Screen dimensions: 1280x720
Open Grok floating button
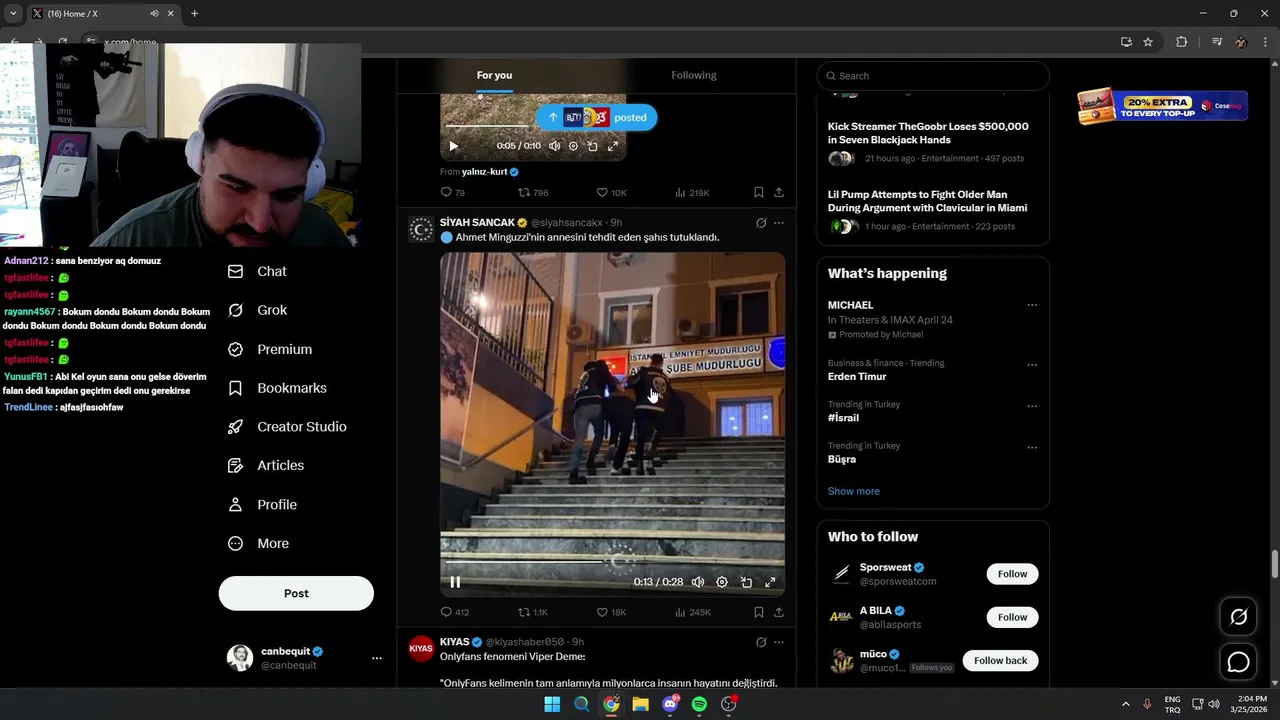[x=1238, y=617]
